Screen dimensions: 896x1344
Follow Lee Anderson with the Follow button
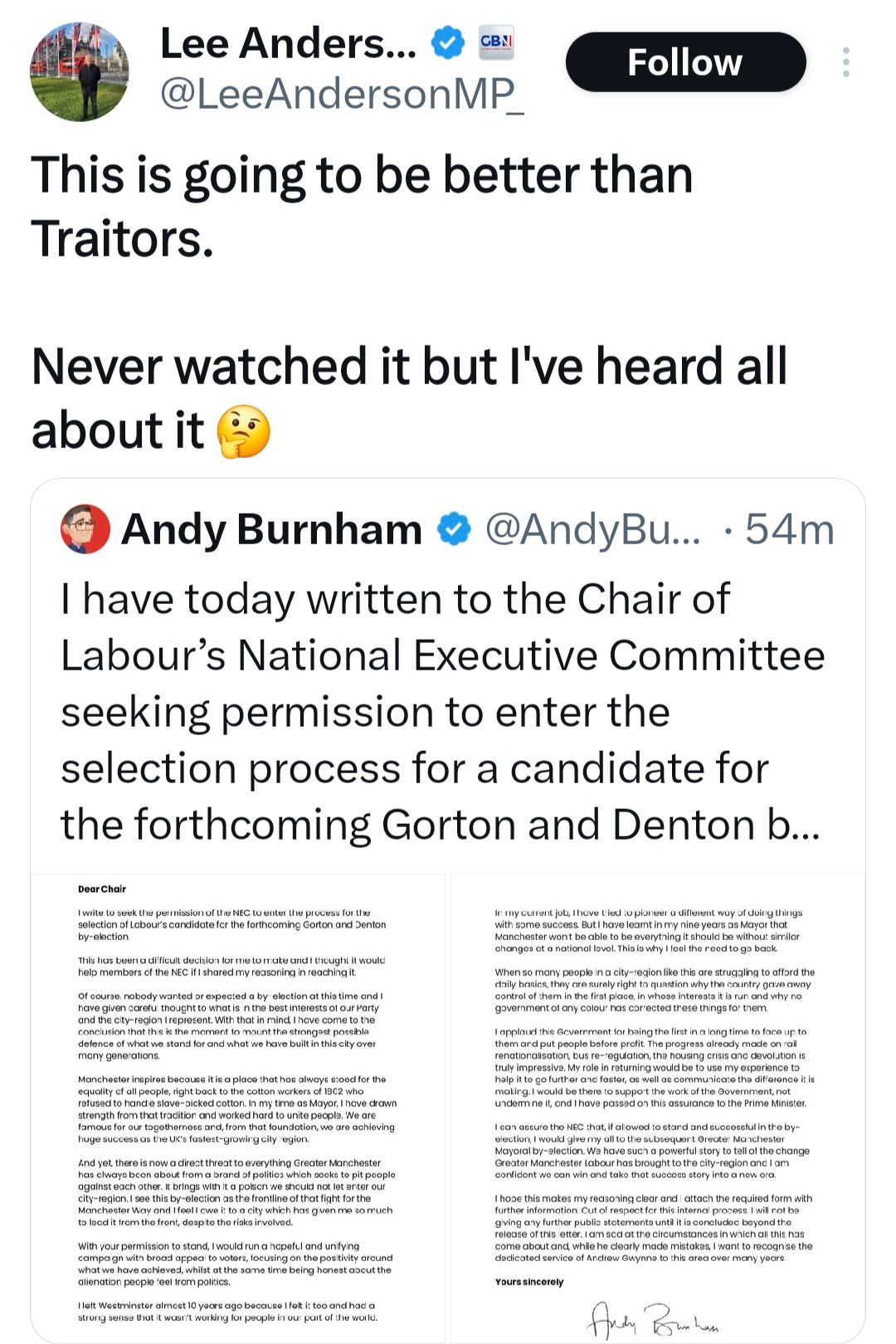pos(685,62)
